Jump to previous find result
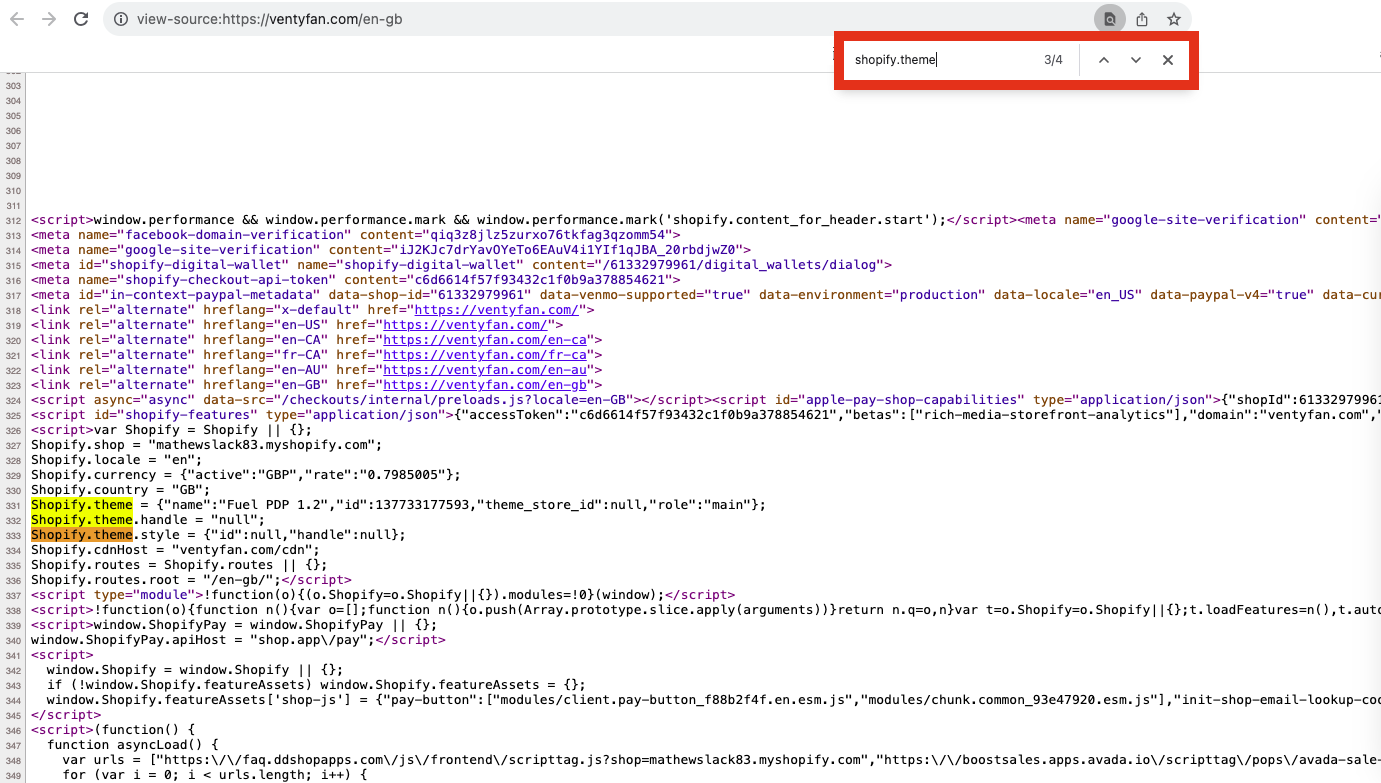Viewport: 1381px width, 783px height. point(1104,60)
